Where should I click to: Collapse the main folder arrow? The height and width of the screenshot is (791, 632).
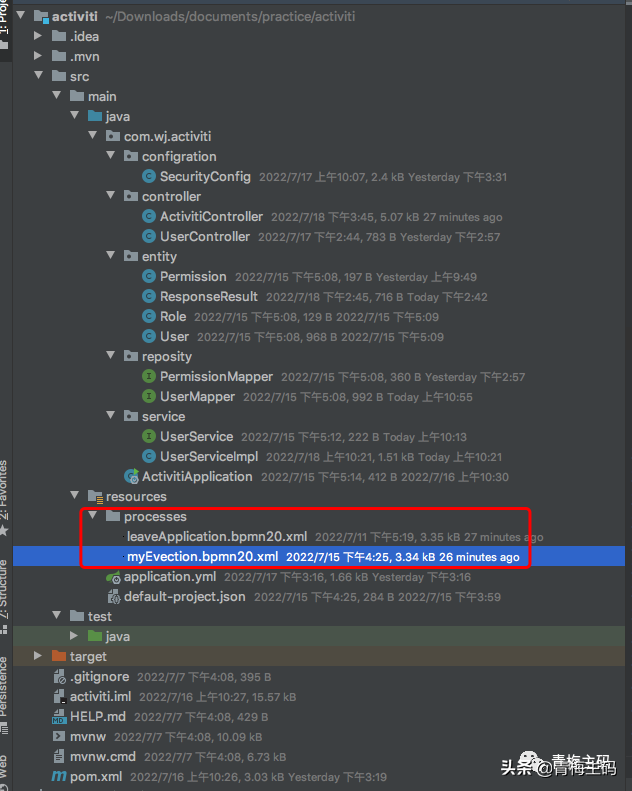pyautogui.click(x=56, y=95)
